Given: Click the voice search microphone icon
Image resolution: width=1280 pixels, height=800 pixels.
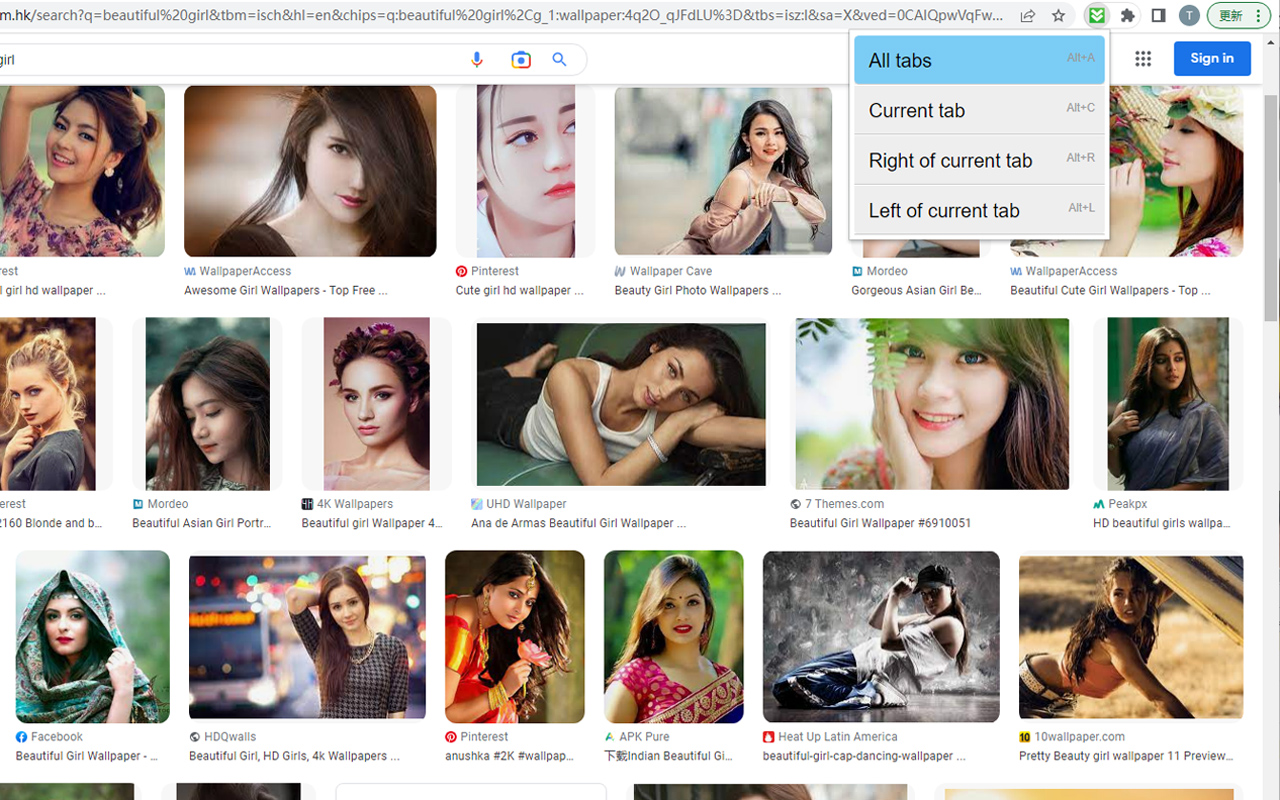Looking at the screenshot, I should click(x=477, y=59).
